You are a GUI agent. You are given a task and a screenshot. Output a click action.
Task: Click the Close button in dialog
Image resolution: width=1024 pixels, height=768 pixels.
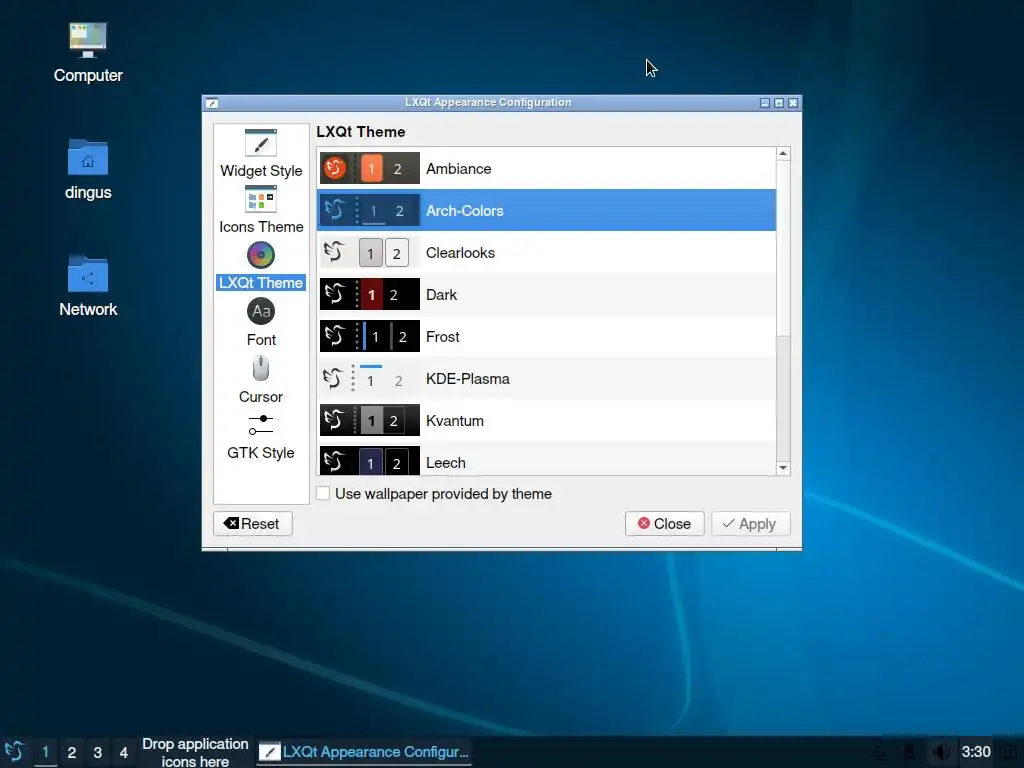pos(664,524)
